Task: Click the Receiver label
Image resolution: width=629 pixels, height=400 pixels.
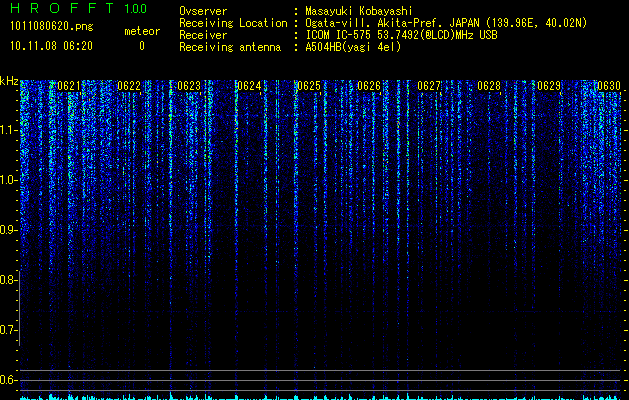Action: pos(203,35)
